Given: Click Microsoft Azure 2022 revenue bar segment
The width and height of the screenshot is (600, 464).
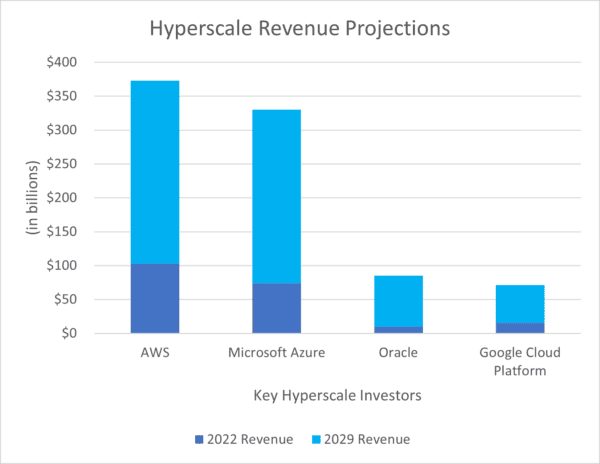Looking at the screenshot, I should click(277, 308).
